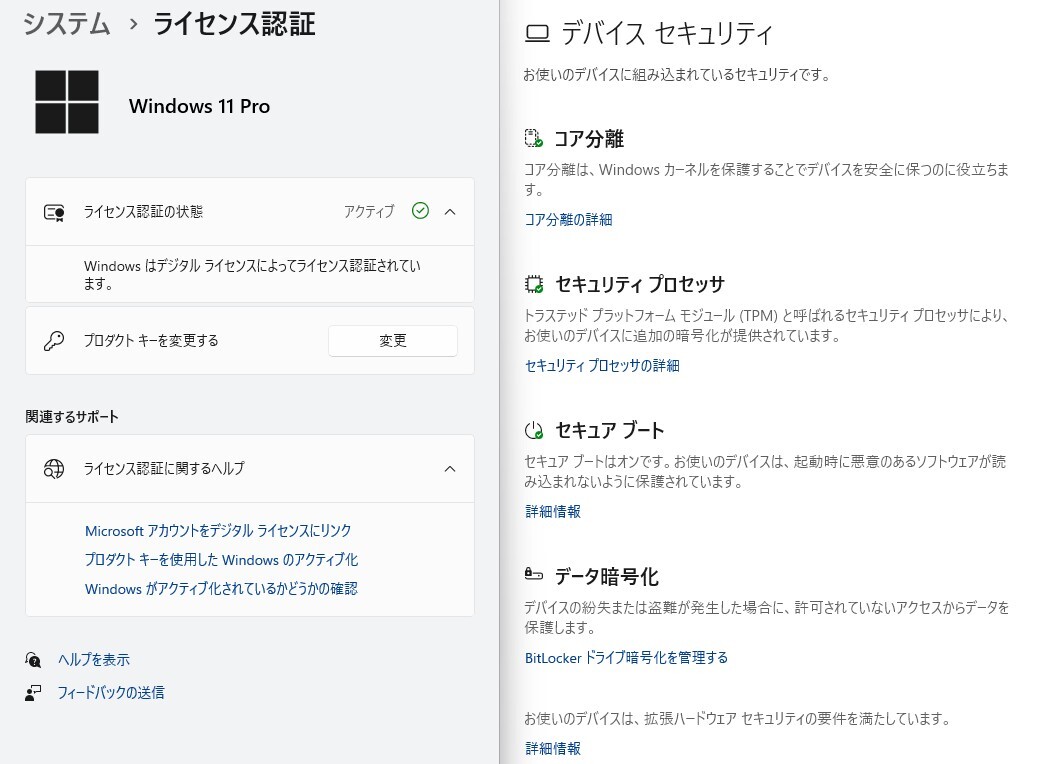The width and height of the screenshot is (1048, 764).
Task: Click the ライセンス認証の状態 label
Action: (143, 212)
